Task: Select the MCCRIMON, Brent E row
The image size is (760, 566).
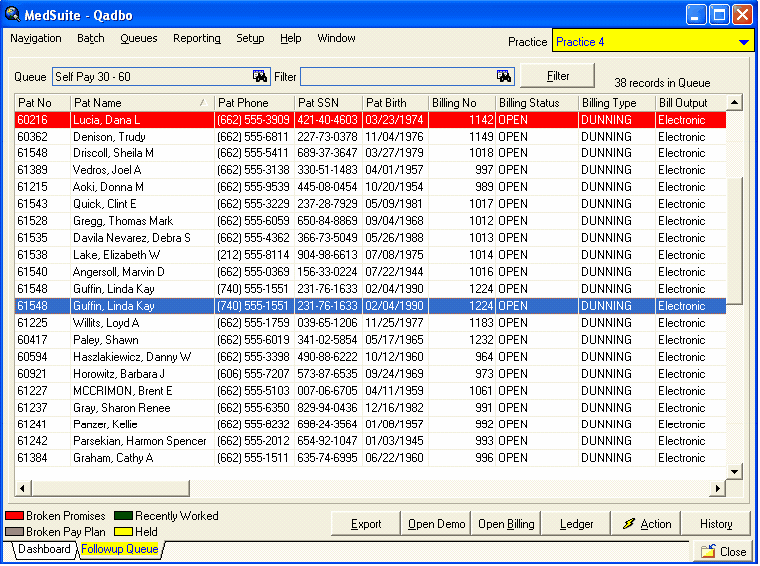Action: 370,391
